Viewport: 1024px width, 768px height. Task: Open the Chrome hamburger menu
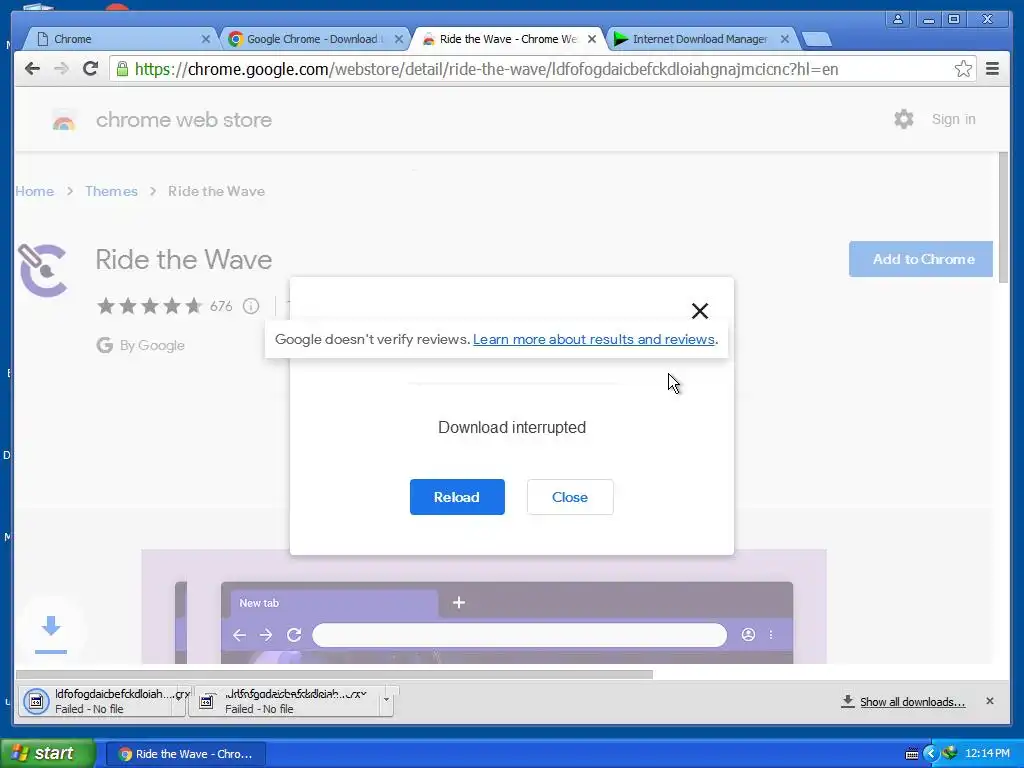tap(992, 69)
